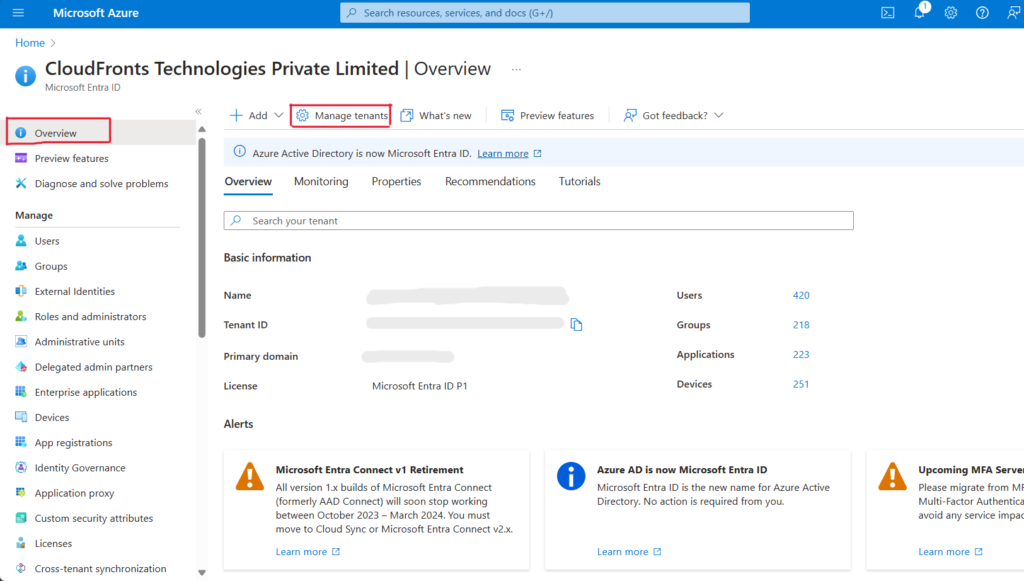The image size is (1024, 581).
Task: Click the External Identities icon
Action: [21, 291]
